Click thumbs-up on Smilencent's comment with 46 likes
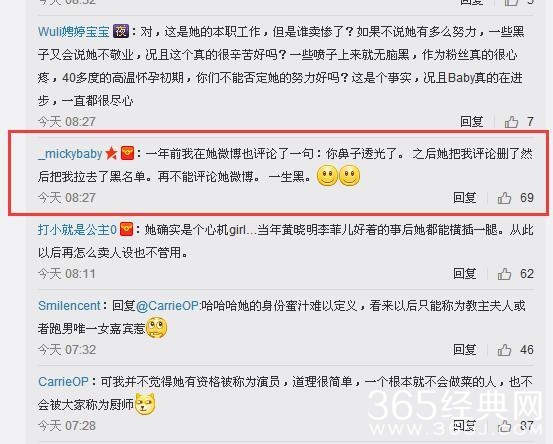 [505, 350]
